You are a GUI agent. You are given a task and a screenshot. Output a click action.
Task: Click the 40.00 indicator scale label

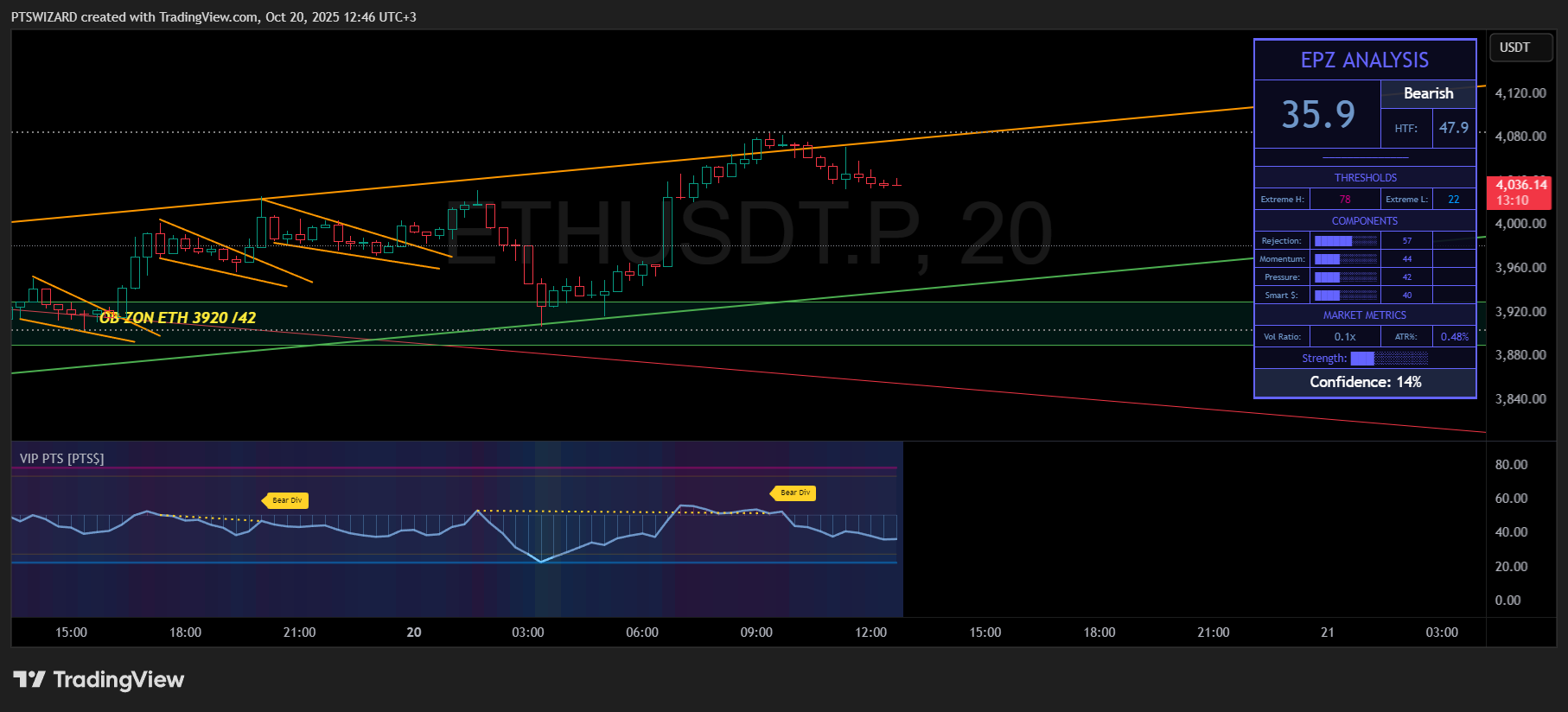(x=1511, y=532)
